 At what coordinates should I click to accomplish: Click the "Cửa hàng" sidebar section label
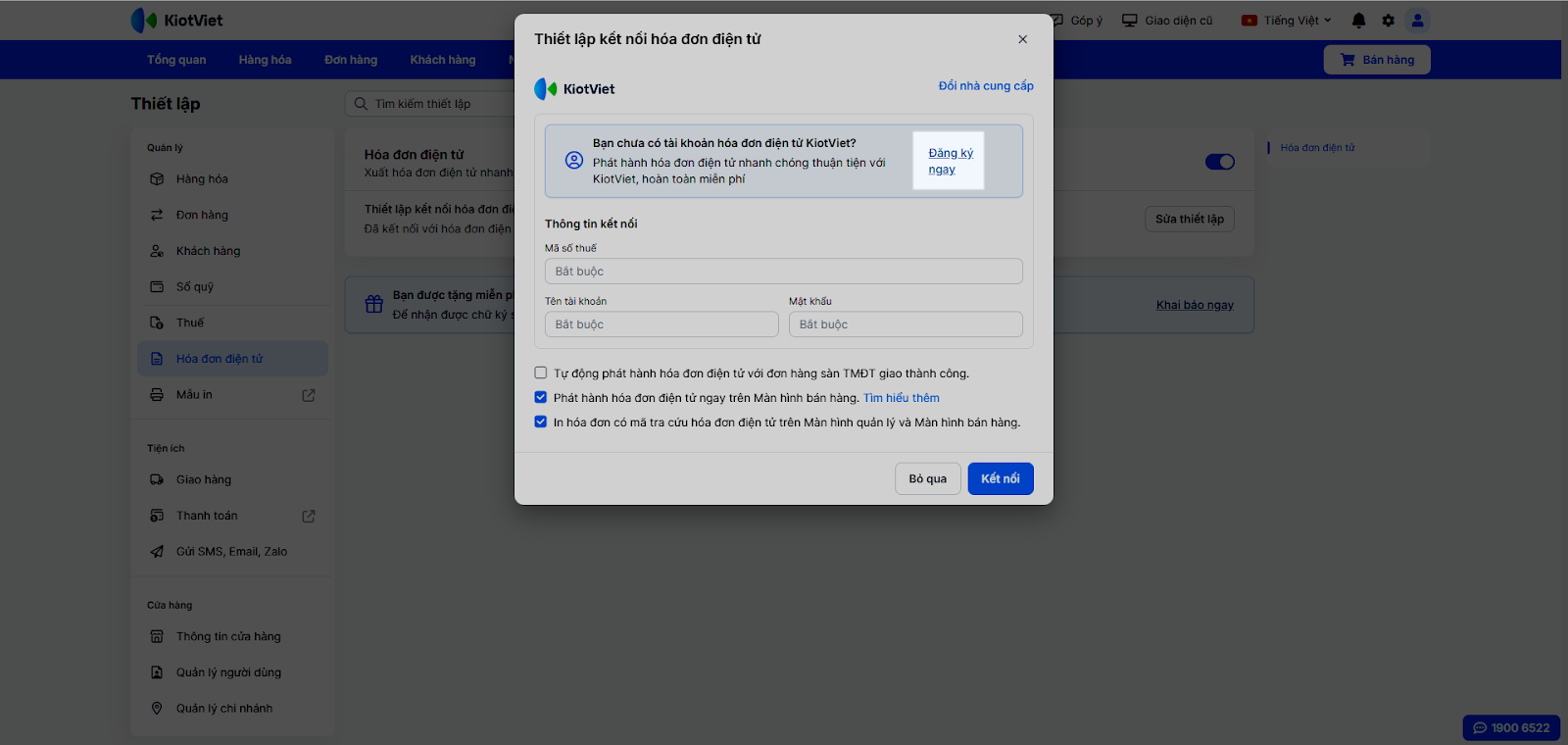[170, 605]
